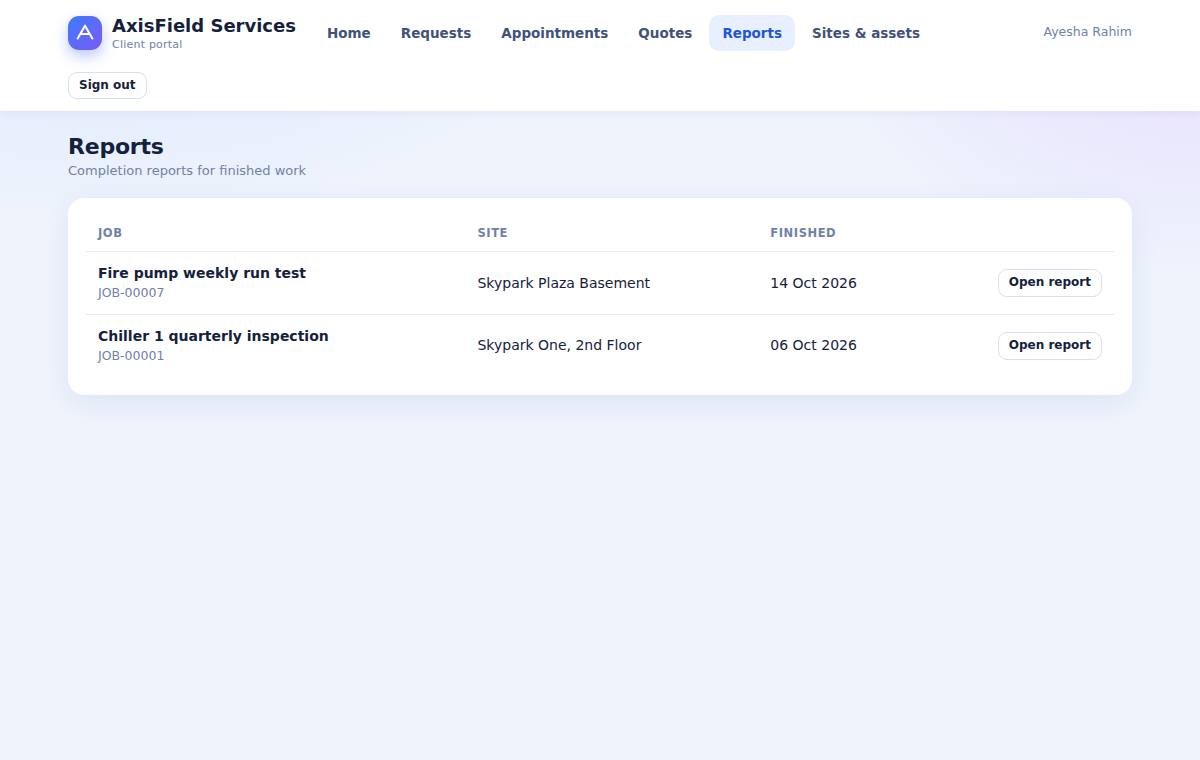This screenshot has height=760, width=1200.
Task: Navigate to Sites & assets
Action: (866, 33)
